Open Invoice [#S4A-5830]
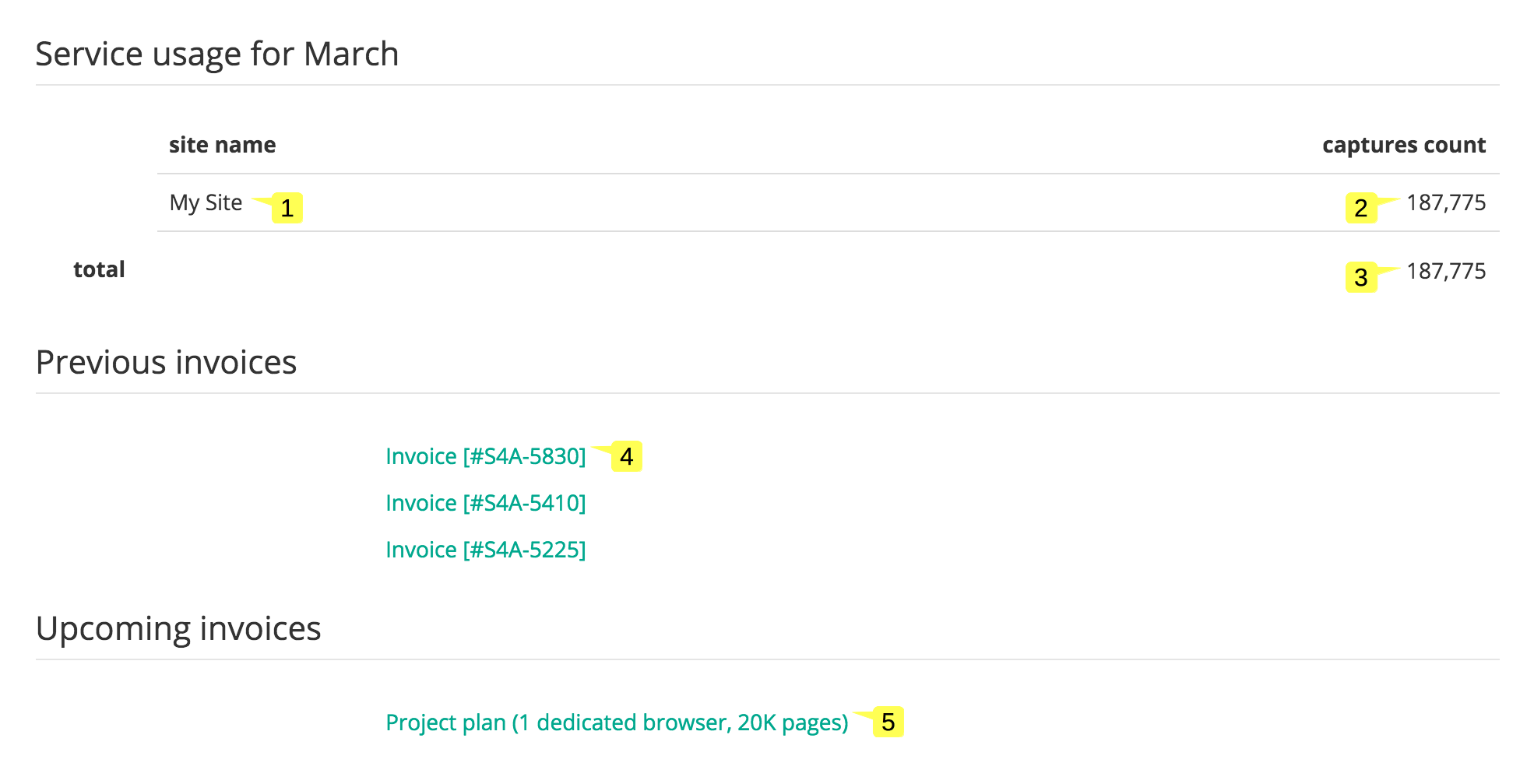Screen dimensions: 1534x784 point(486,455)
